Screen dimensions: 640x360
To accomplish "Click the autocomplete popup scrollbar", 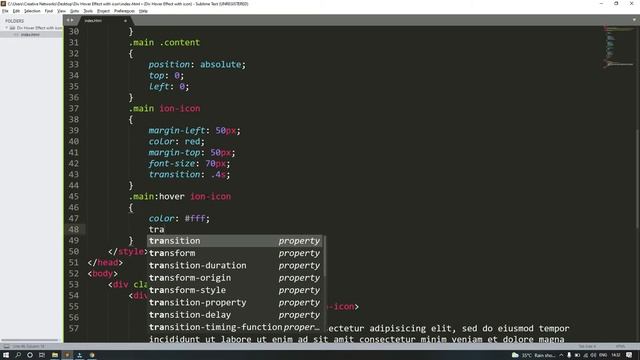I will coord(324,256).
